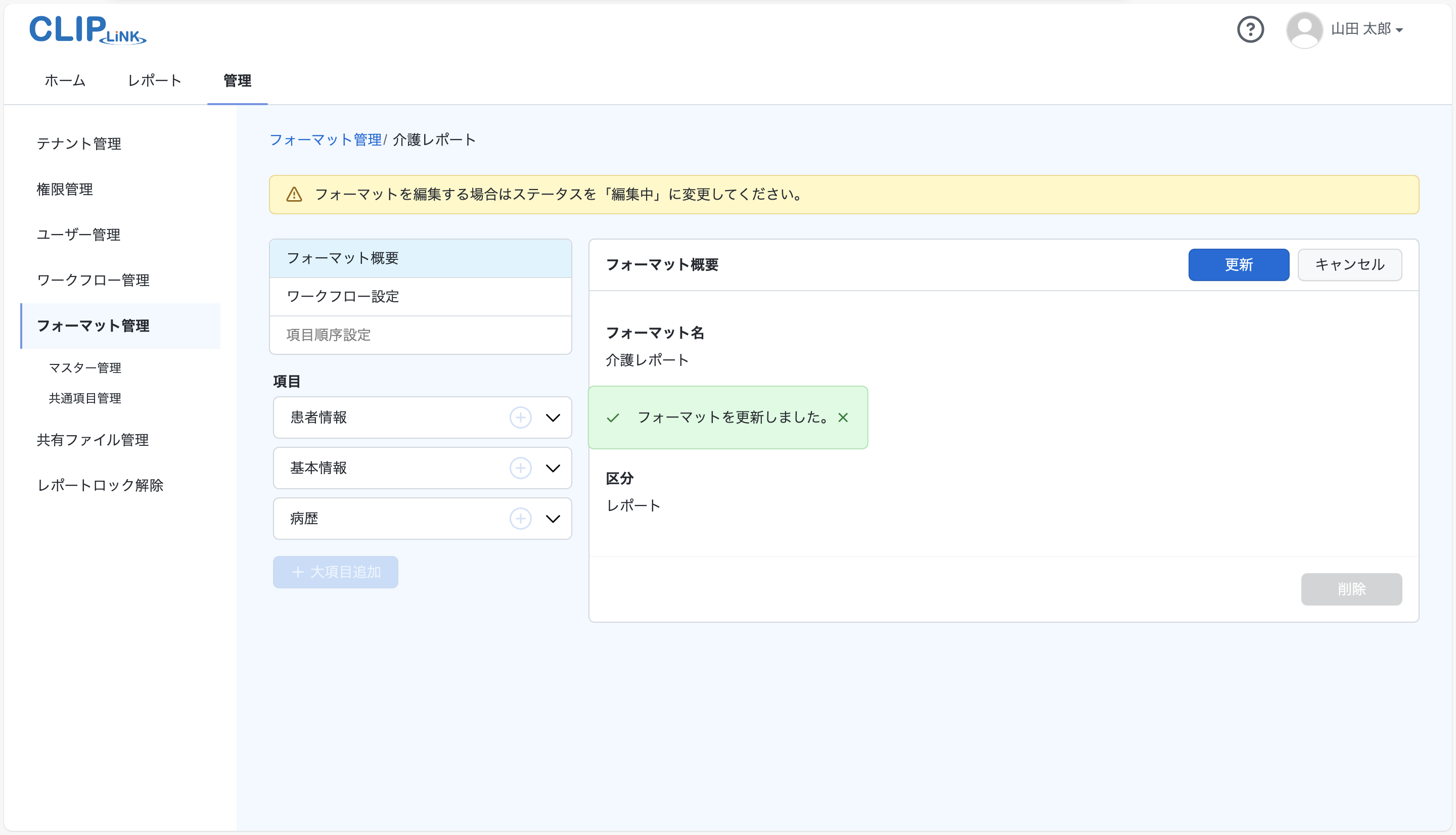Open マスター管理 in the sidebar
This screenshot has width=1456, height=835.
click(85, 367)
